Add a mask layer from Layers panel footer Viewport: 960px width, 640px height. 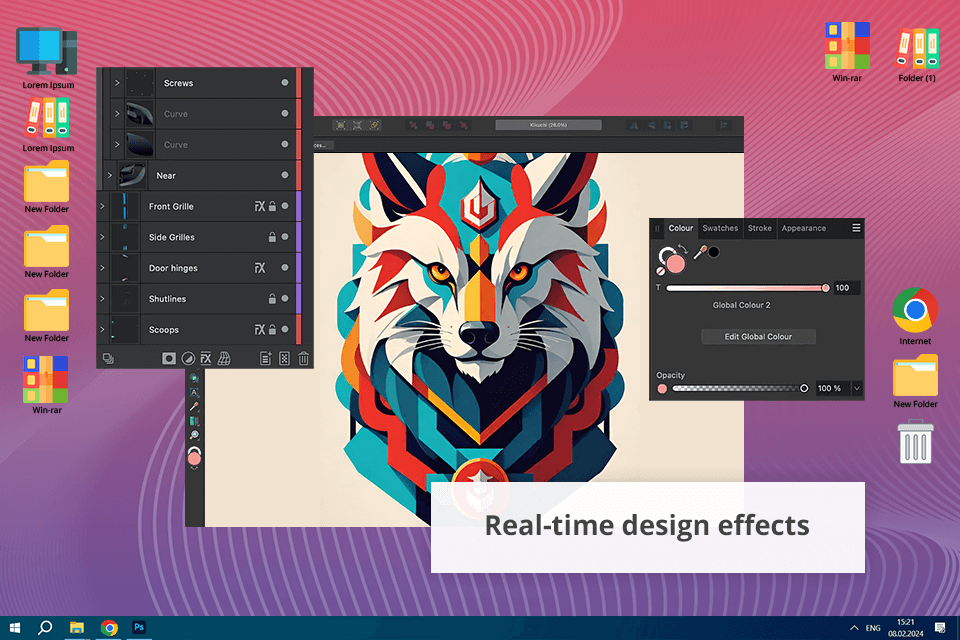point(169,358)
